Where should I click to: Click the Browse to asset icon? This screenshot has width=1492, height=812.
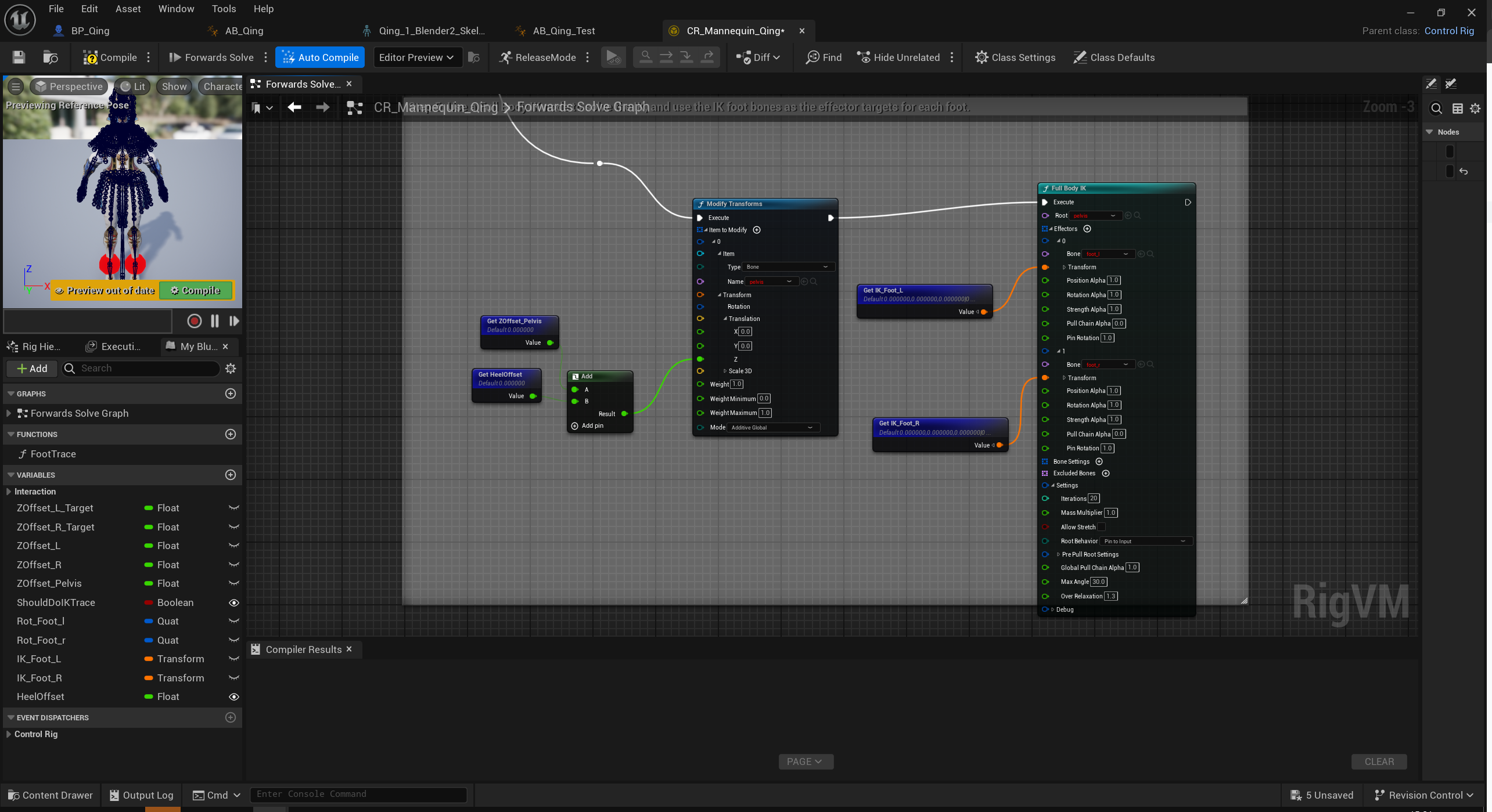tap(51, 57)
